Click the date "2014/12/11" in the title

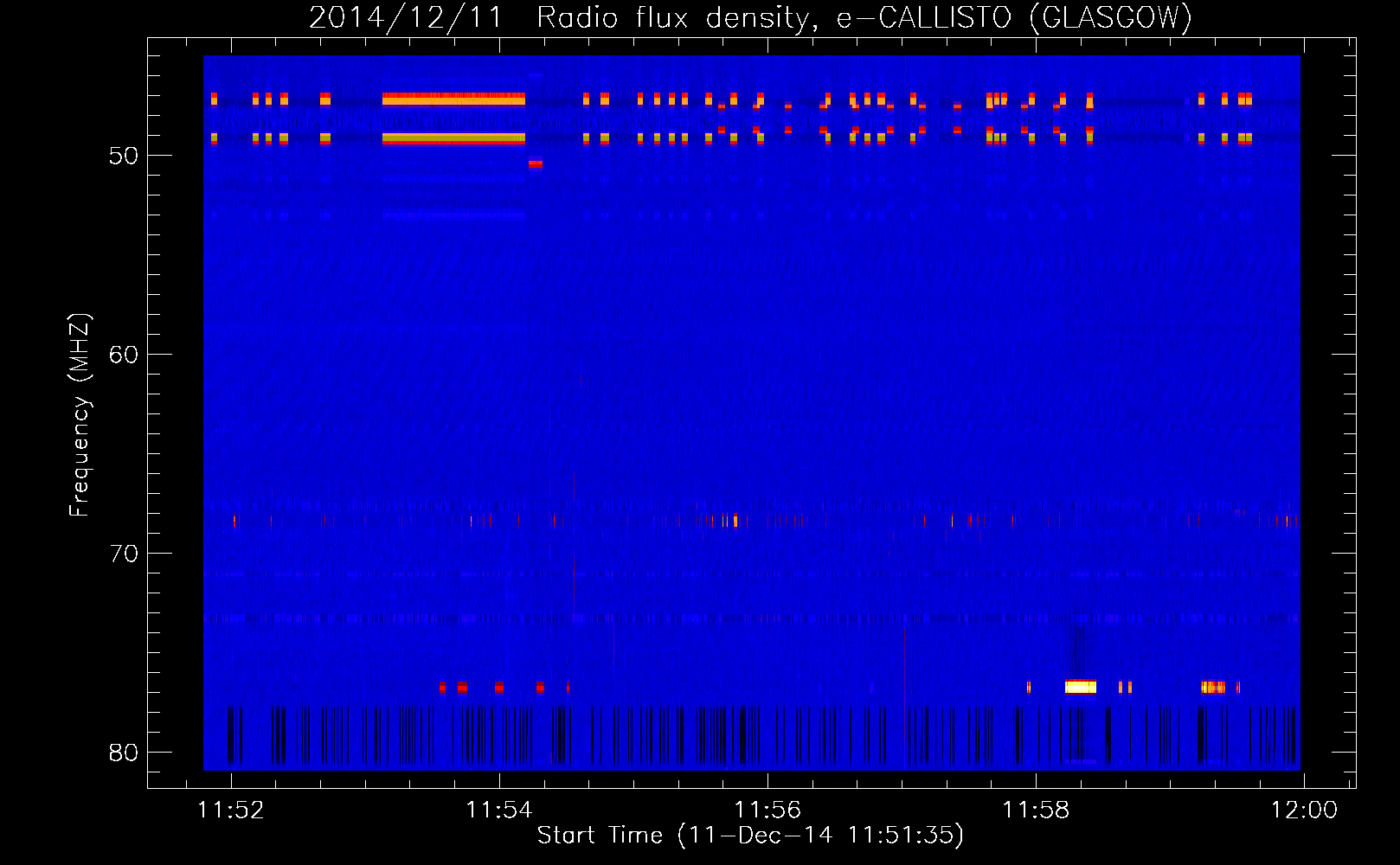coord(406,17)
